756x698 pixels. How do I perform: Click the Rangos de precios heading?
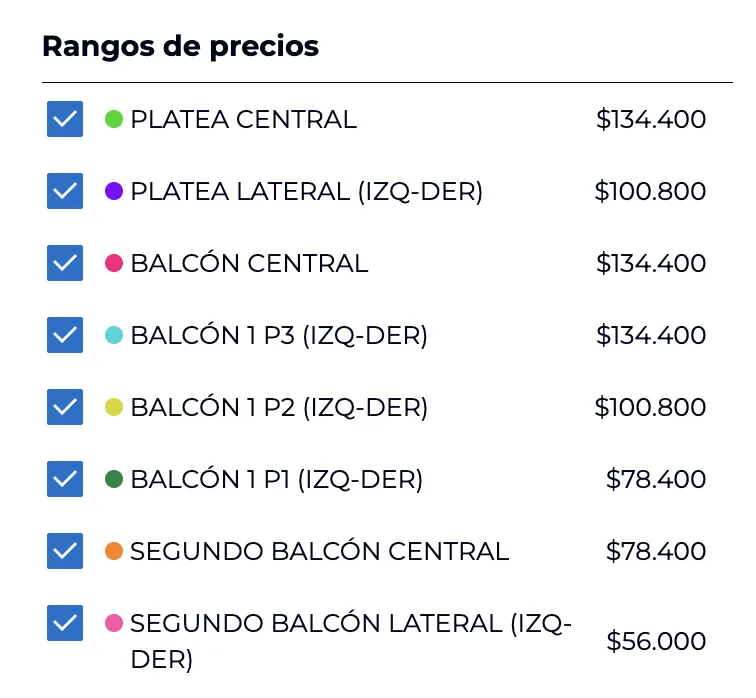180,46
